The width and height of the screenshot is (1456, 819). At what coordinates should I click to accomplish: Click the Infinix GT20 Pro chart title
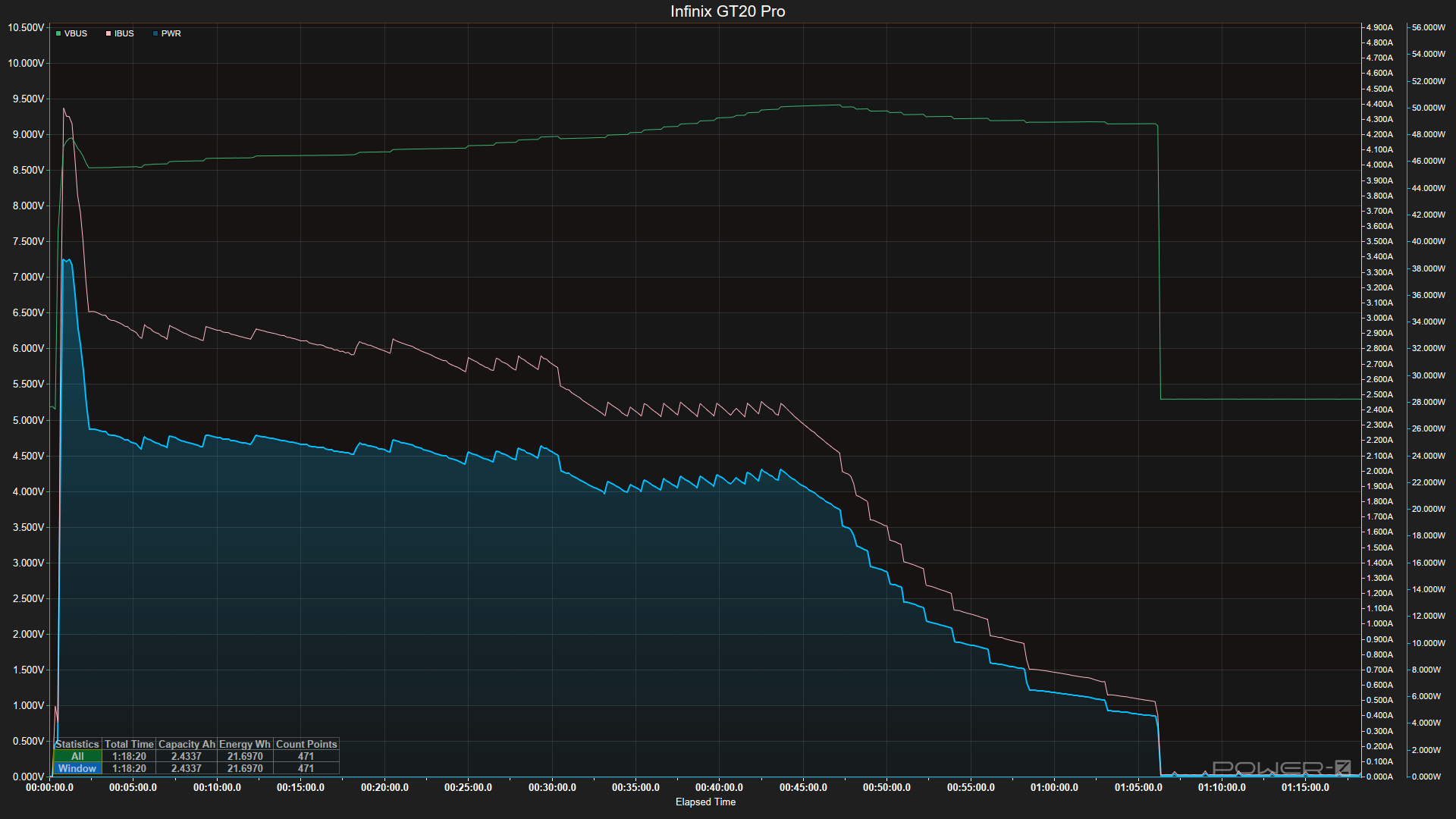727,11
